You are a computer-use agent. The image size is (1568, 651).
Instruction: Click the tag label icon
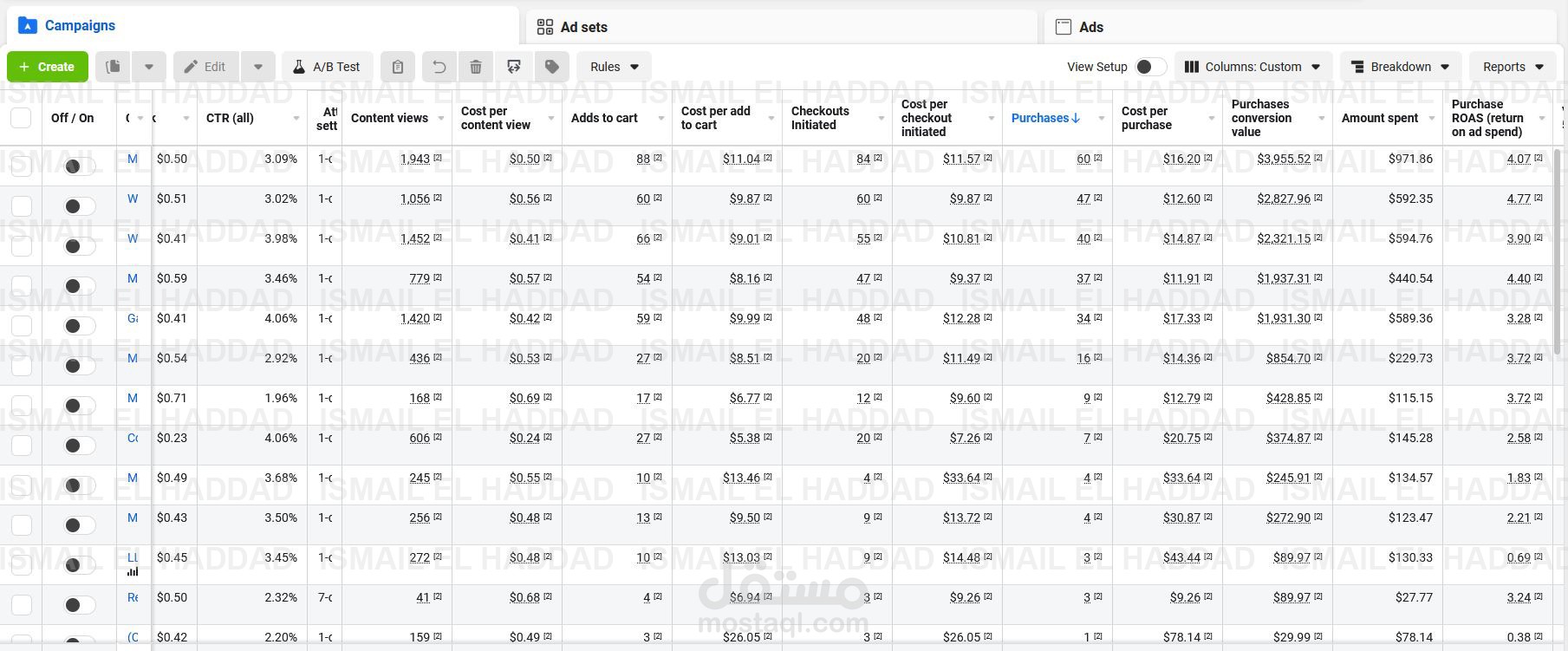coord(552,67)
